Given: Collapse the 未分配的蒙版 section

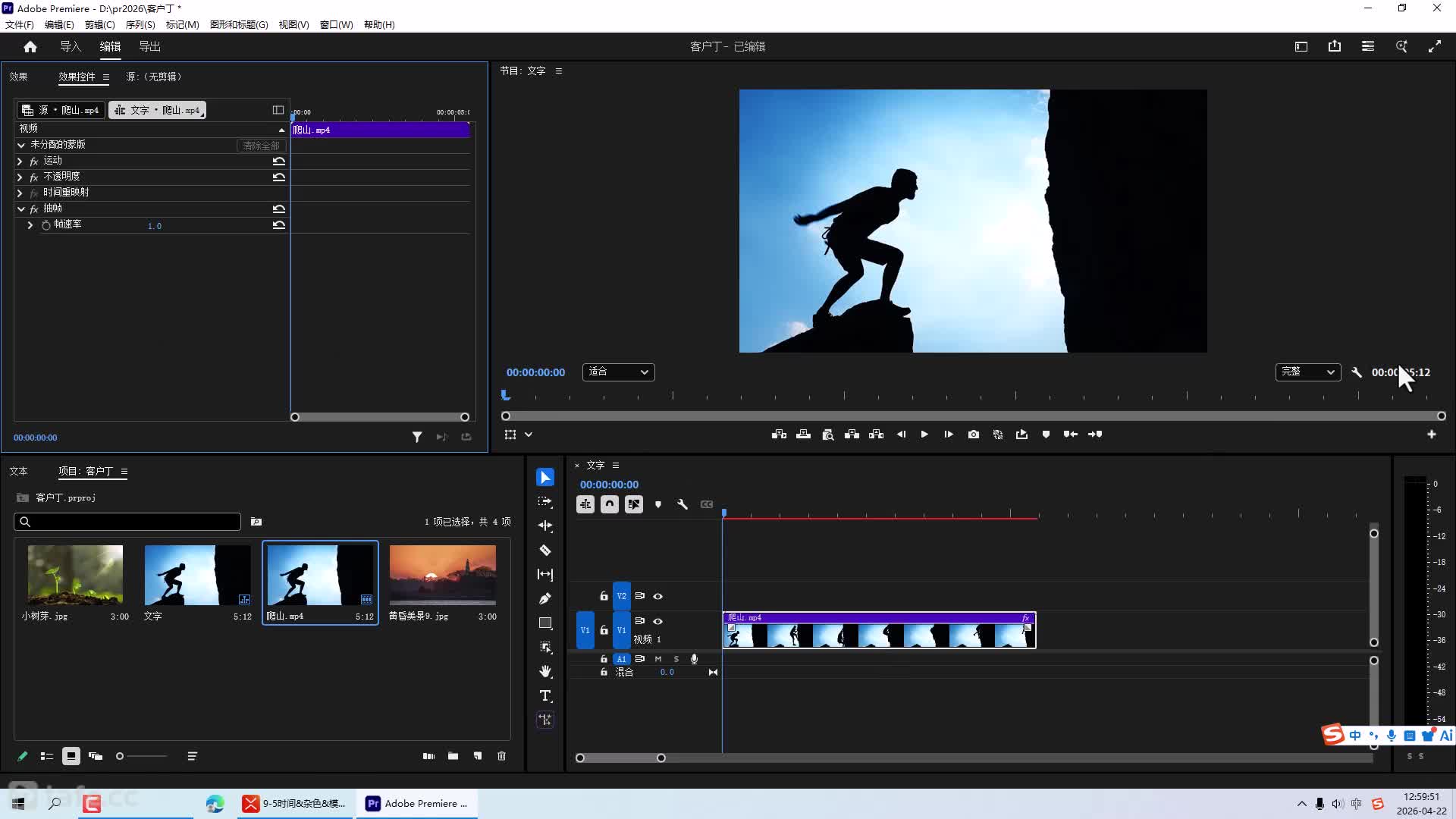Looking at the screenshot, I should point(20,145).
